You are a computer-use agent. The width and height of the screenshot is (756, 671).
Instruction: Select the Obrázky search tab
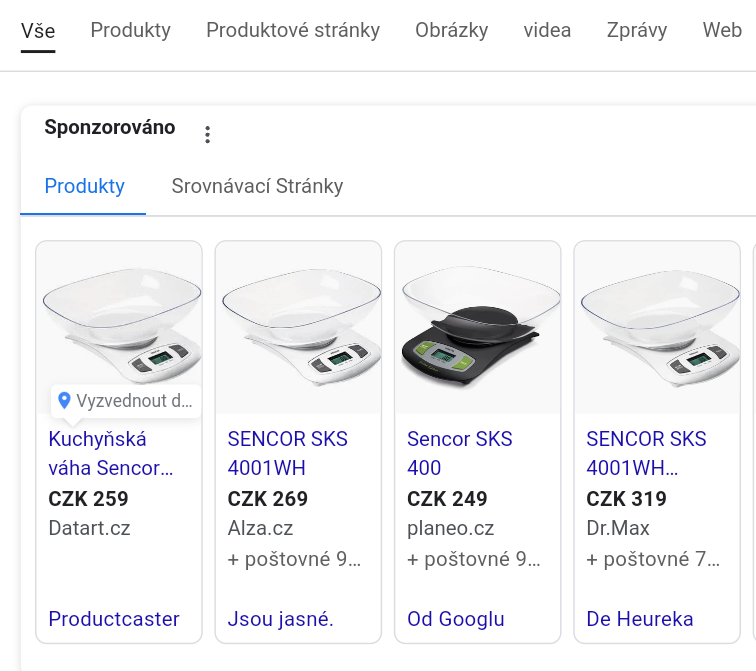click(452, 30)
